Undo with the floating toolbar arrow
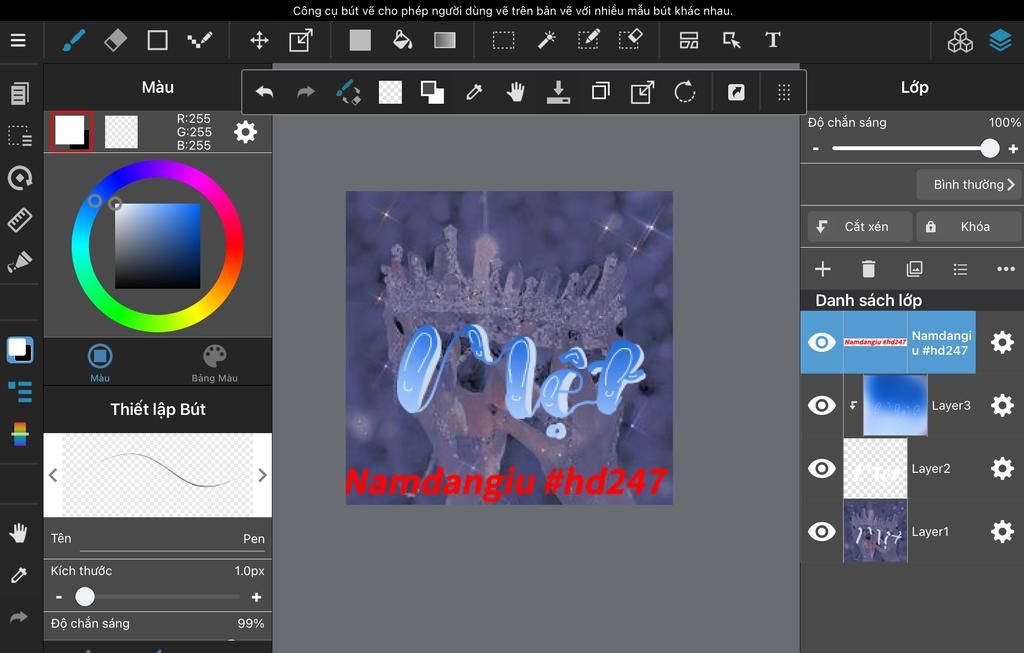Viewport: 1024px width, 653px height. coord(264,92)
